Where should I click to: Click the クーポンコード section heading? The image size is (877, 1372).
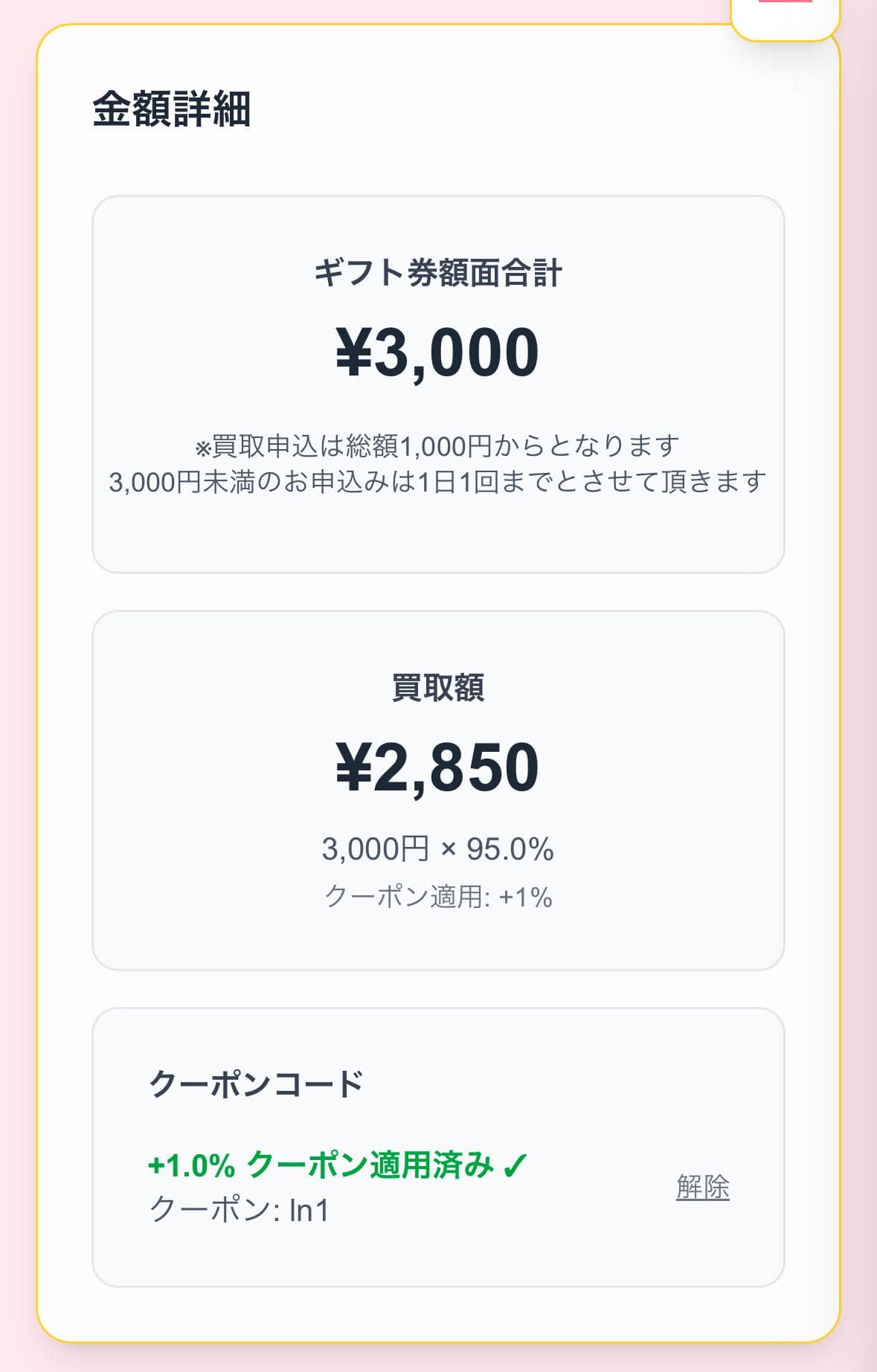coord(256,1084)
